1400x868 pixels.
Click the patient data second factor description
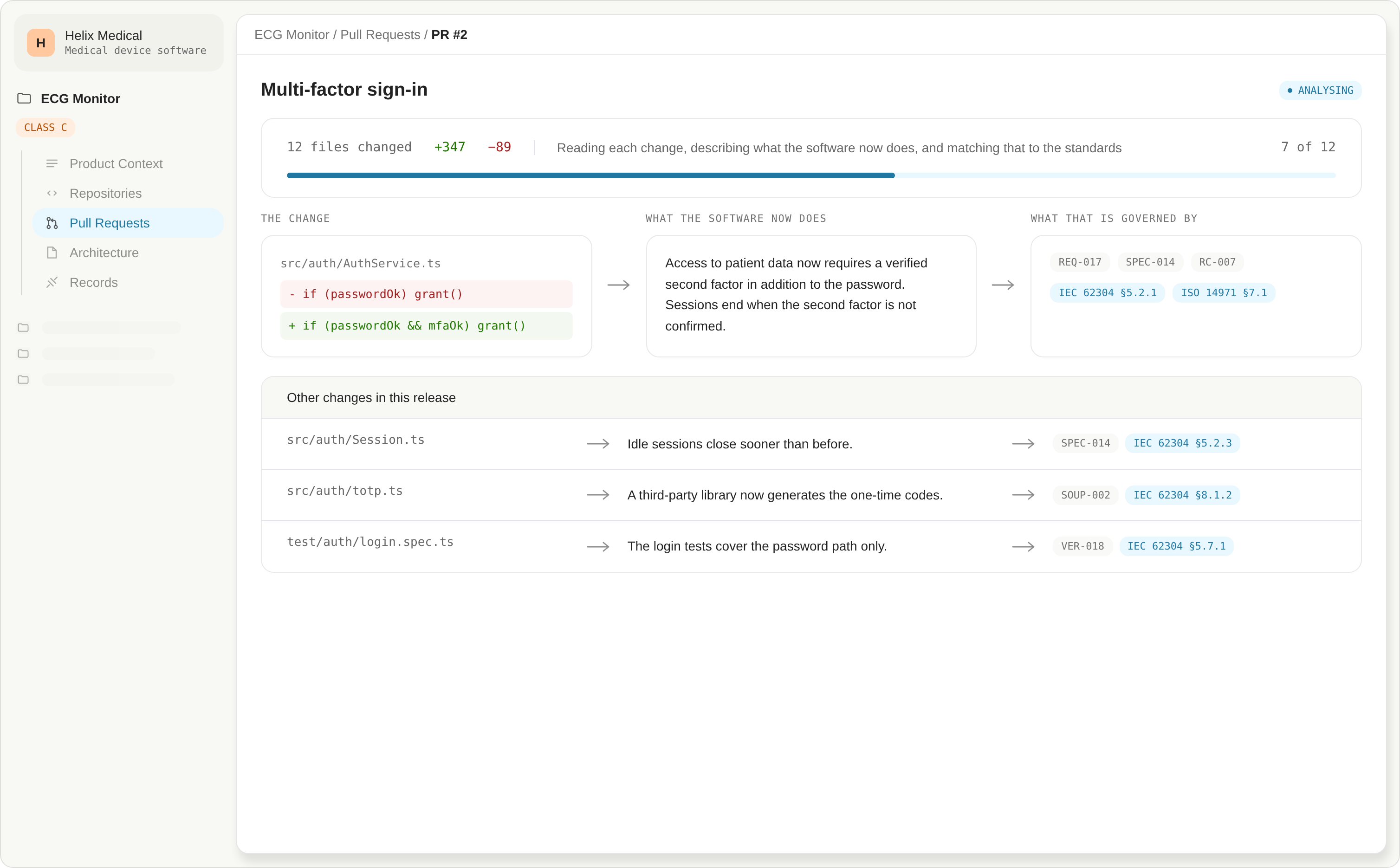pos(796,294)
